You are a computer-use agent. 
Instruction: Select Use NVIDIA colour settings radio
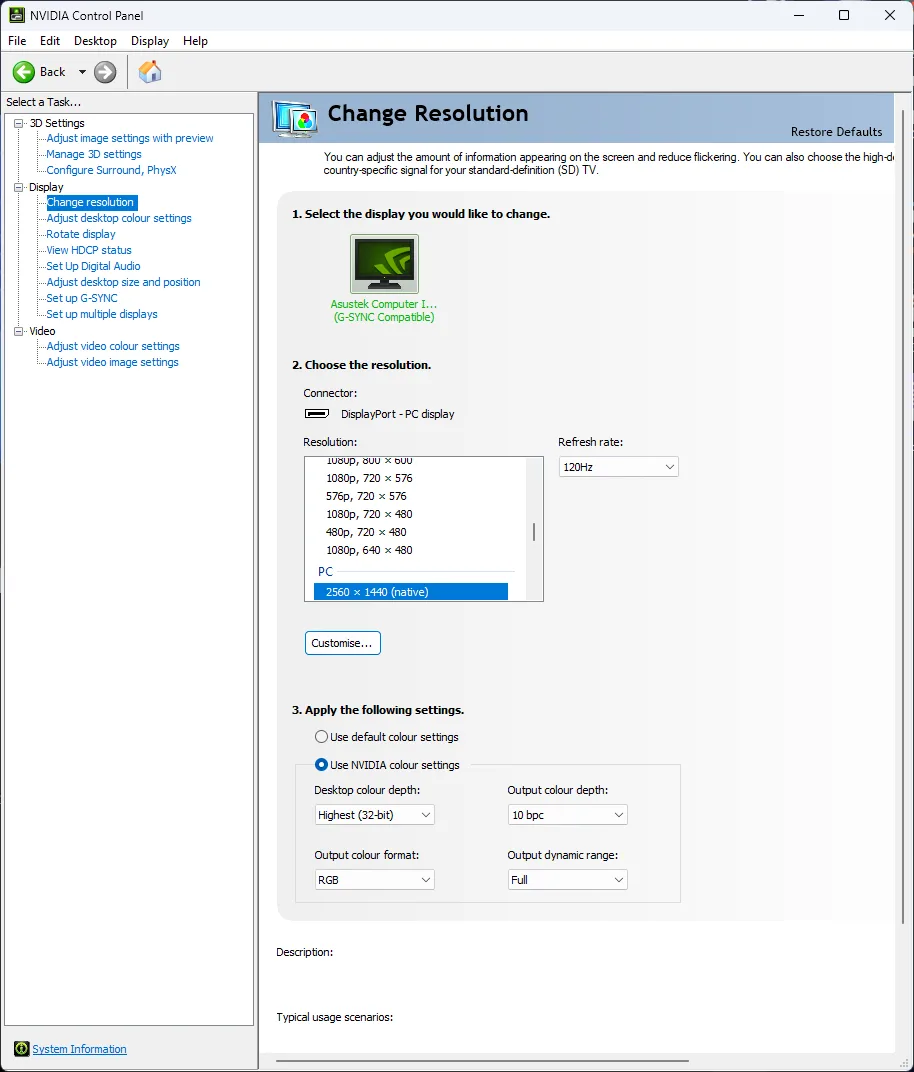(x=321, y=764)
